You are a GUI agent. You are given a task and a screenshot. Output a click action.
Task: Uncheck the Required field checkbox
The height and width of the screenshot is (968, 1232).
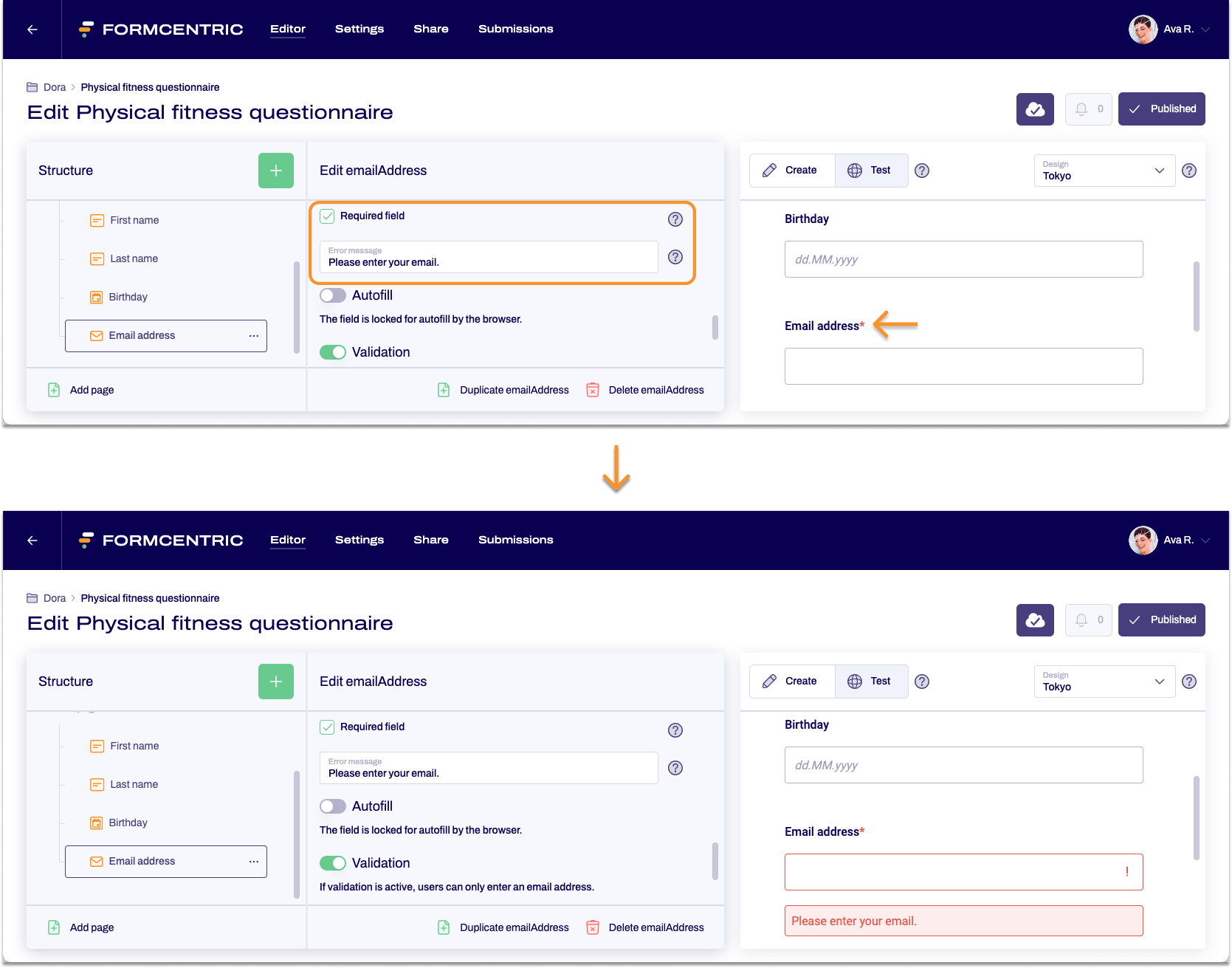point(327,216)
